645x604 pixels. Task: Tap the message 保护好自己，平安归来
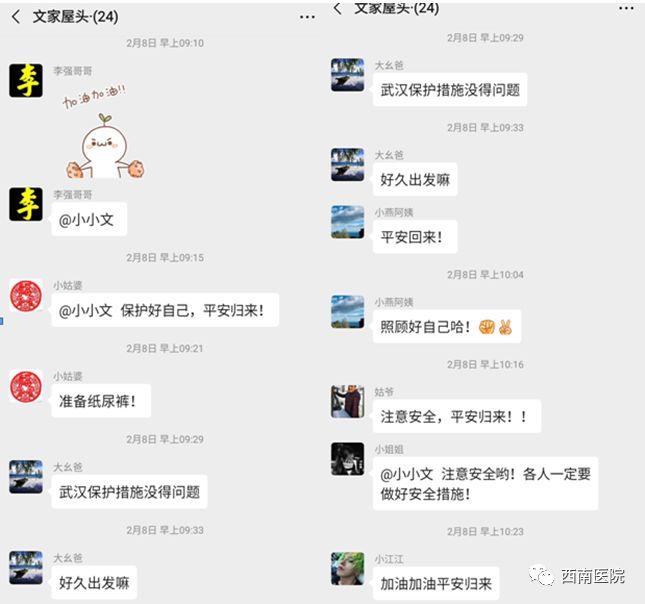pos(165,310)
